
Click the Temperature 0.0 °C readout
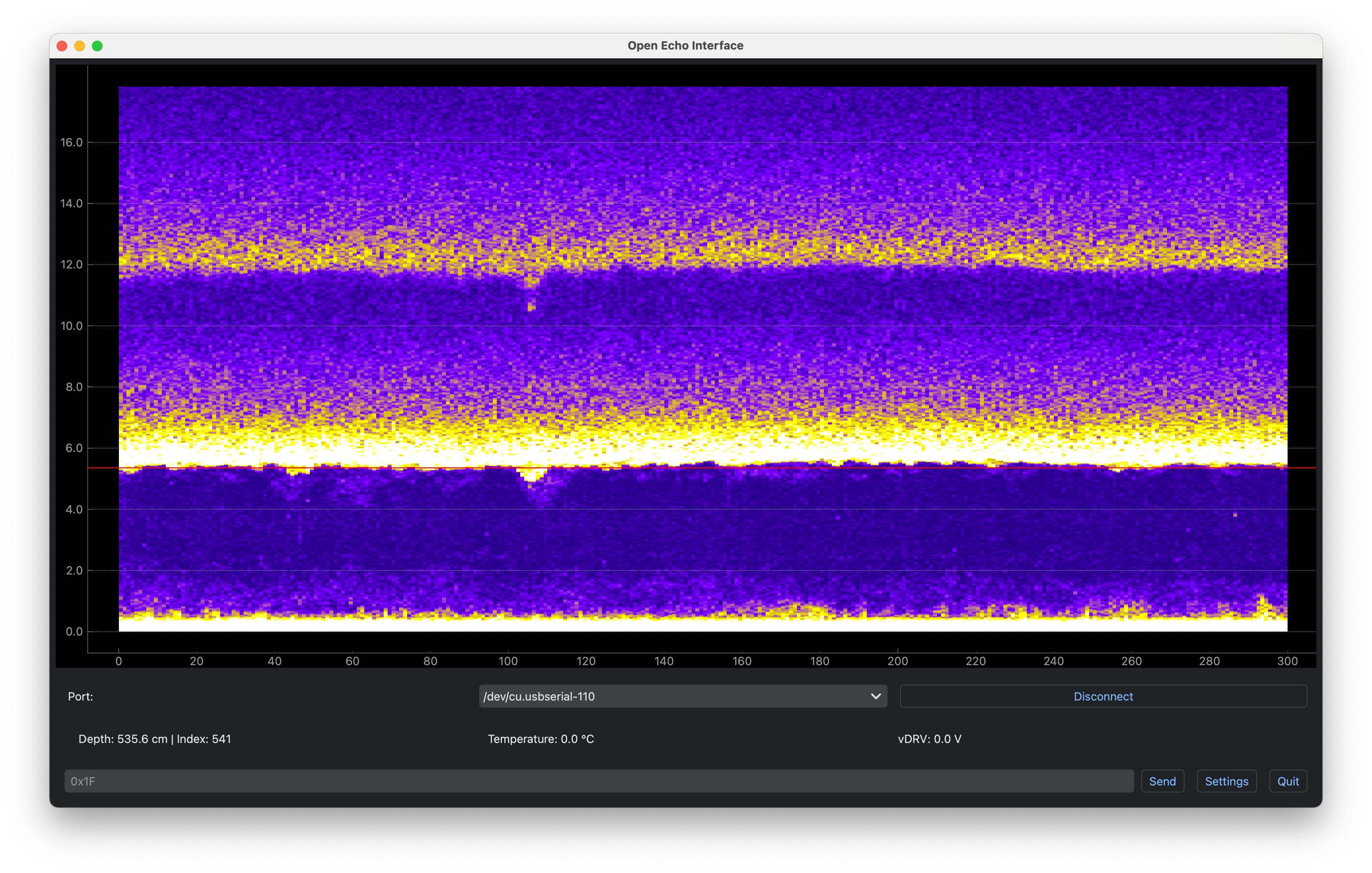541,739
